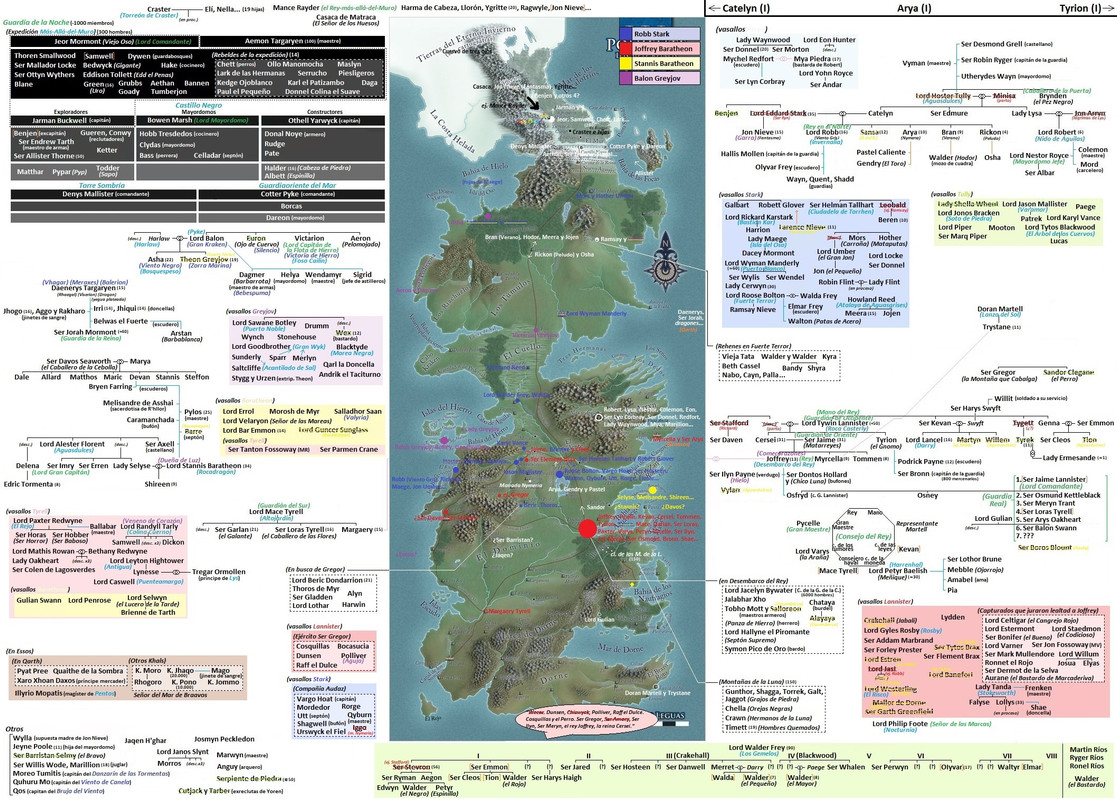1117x800 pixels.
Task: Click the yellow Stannis Baratheon legend swatch
Action: click(x=625, y=63)
